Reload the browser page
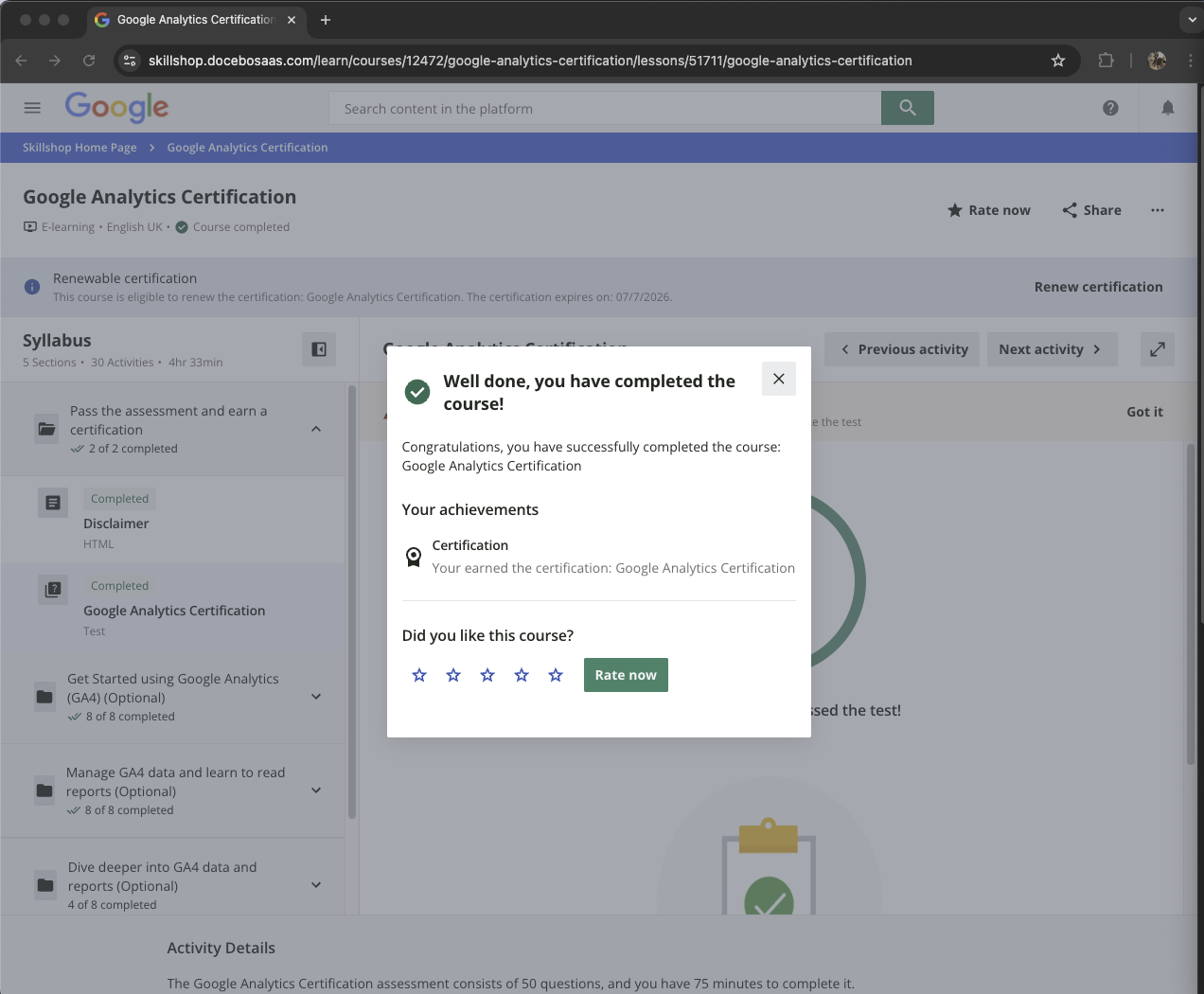Viewport: 1204px width, 994px height. pyautogui.click(x=89, y=61)
